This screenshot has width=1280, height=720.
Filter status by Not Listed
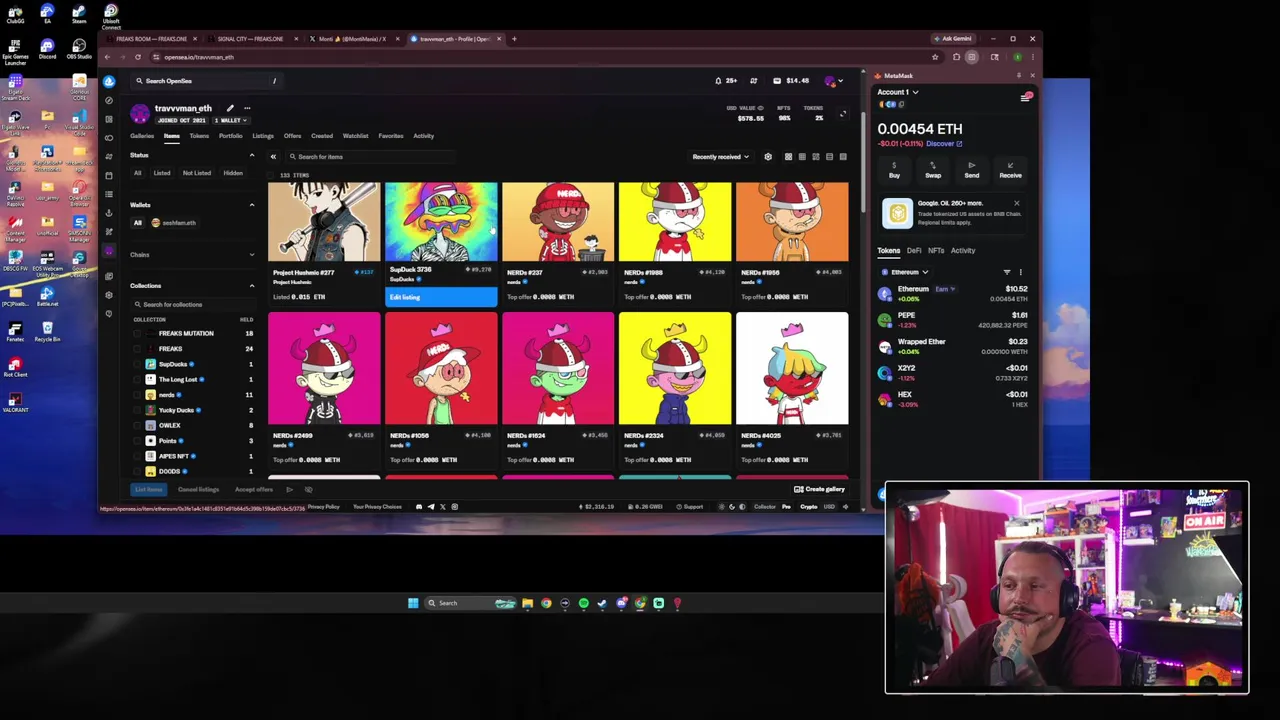coord(197,174)
